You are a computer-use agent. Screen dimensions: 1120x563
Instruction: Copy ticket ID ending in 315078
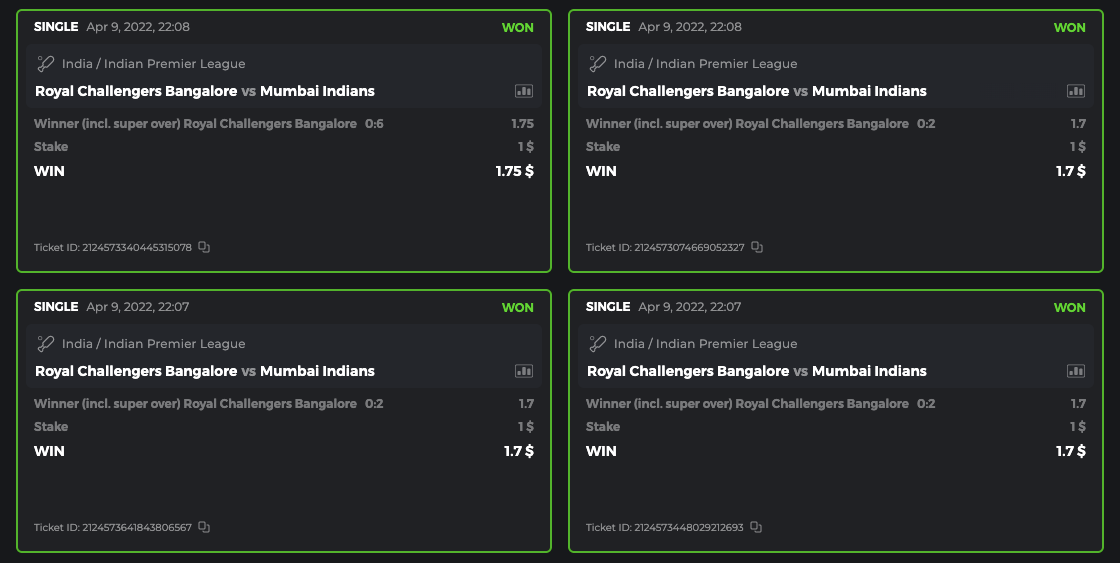tap(204, 247)
